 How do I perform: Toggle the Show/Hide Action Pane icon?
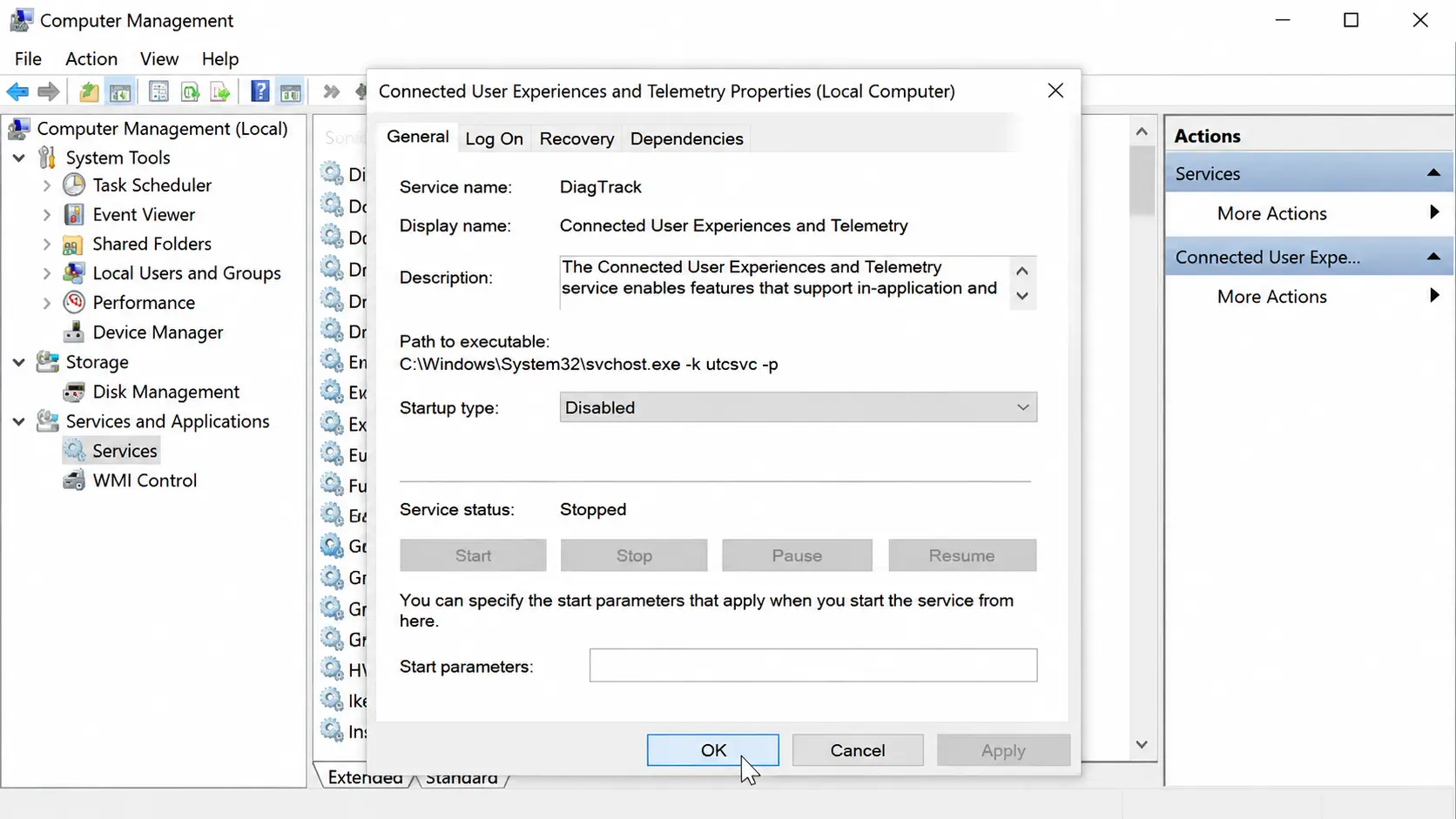click(290, 91)
